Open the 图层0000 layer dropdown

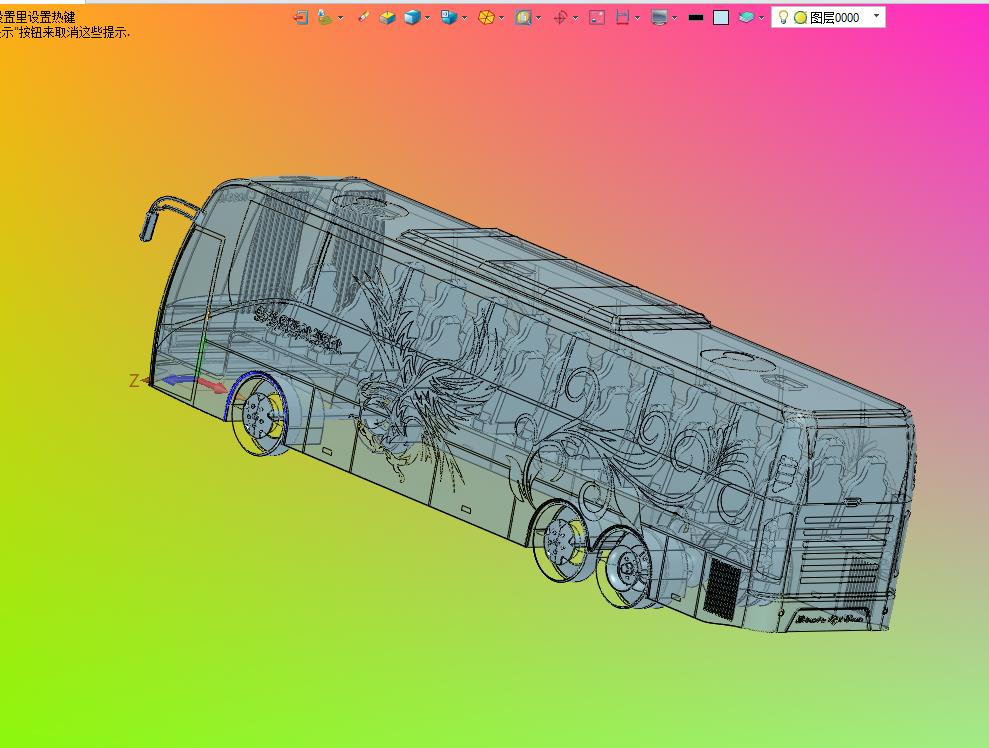(877, 16)
